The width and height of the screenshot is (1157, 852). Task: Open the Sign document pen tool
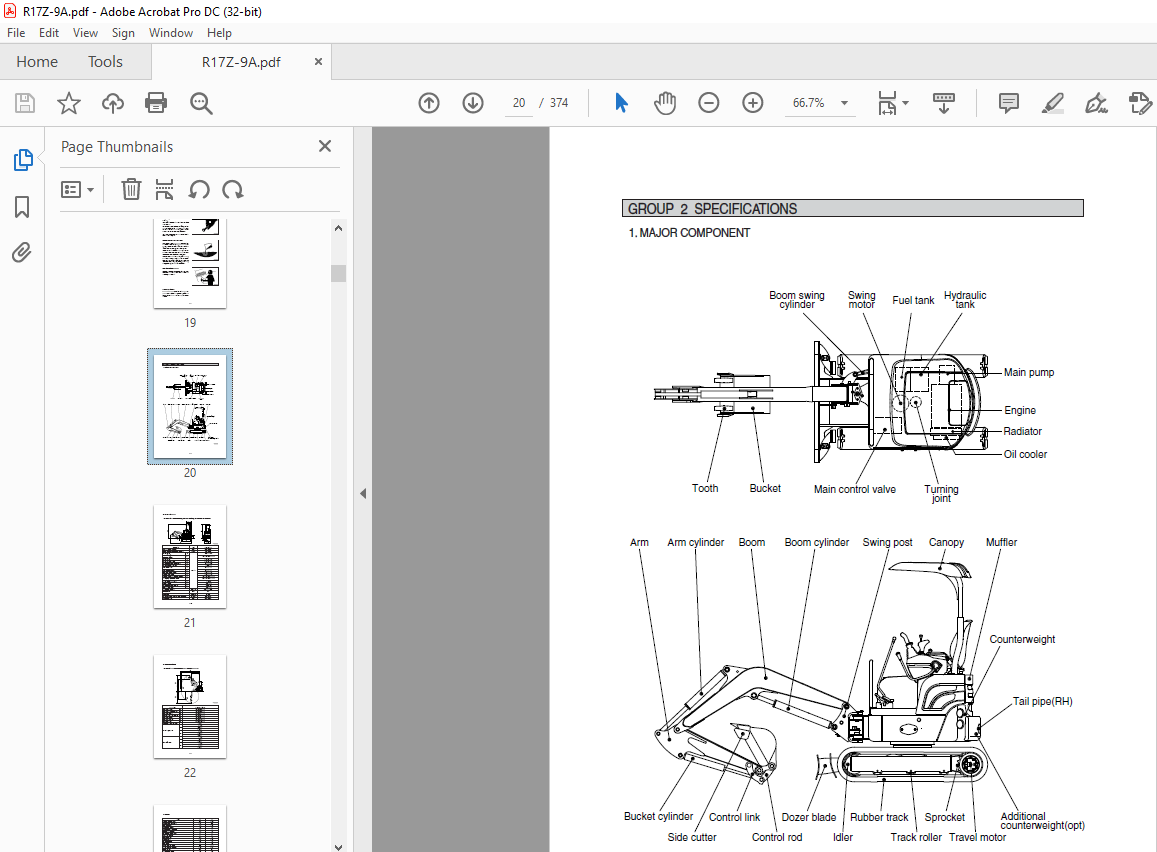(1096, 103)
